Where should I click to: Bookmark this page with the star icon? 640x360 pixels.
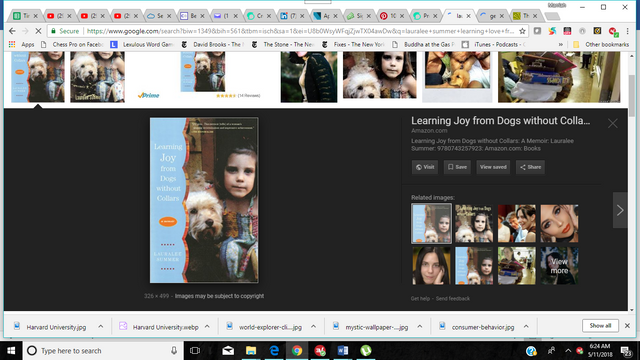tap(522, 31)
